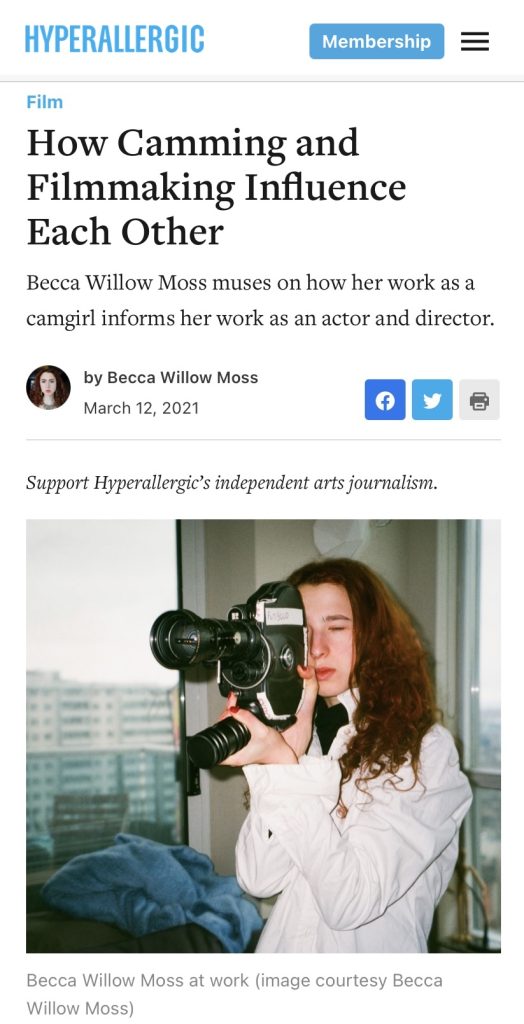Click the article subtitle about camgirl work
The width and height of the screenshot is (524, 1024).
(260, 301)
